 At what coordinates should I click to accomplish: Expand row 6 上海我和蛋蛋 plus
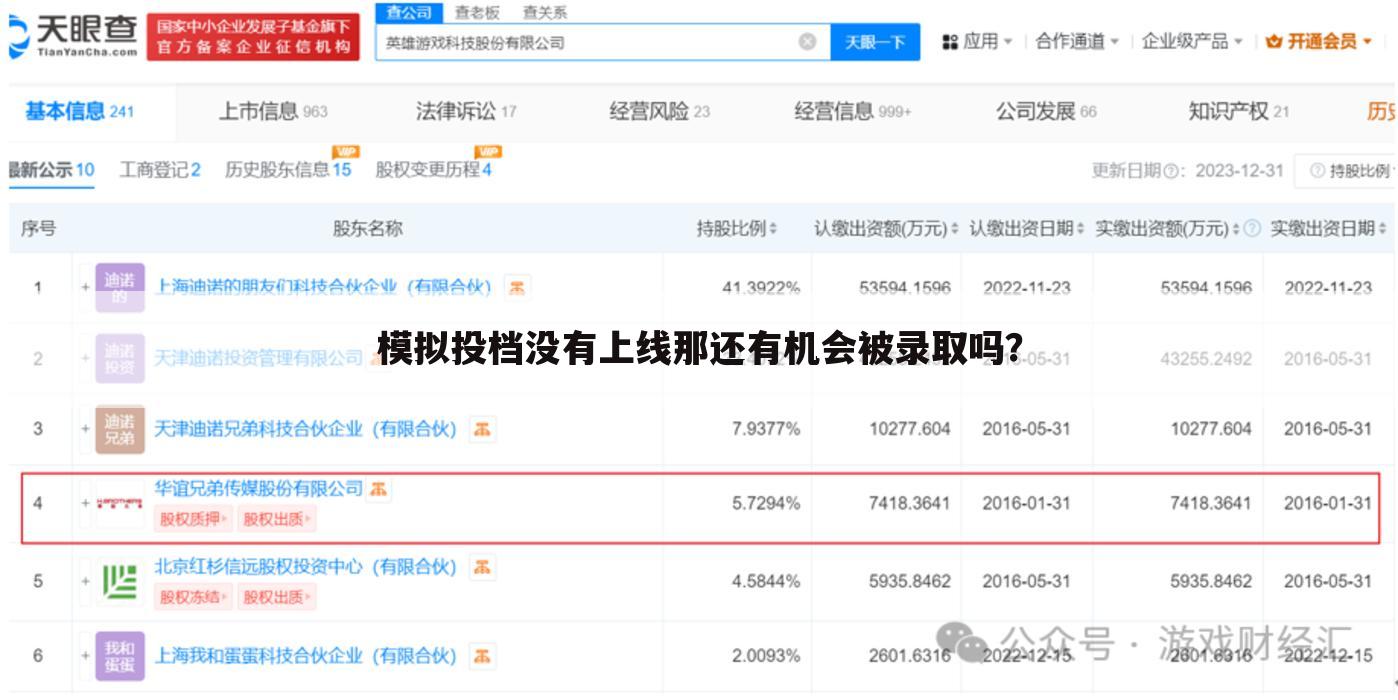point(86,656)
